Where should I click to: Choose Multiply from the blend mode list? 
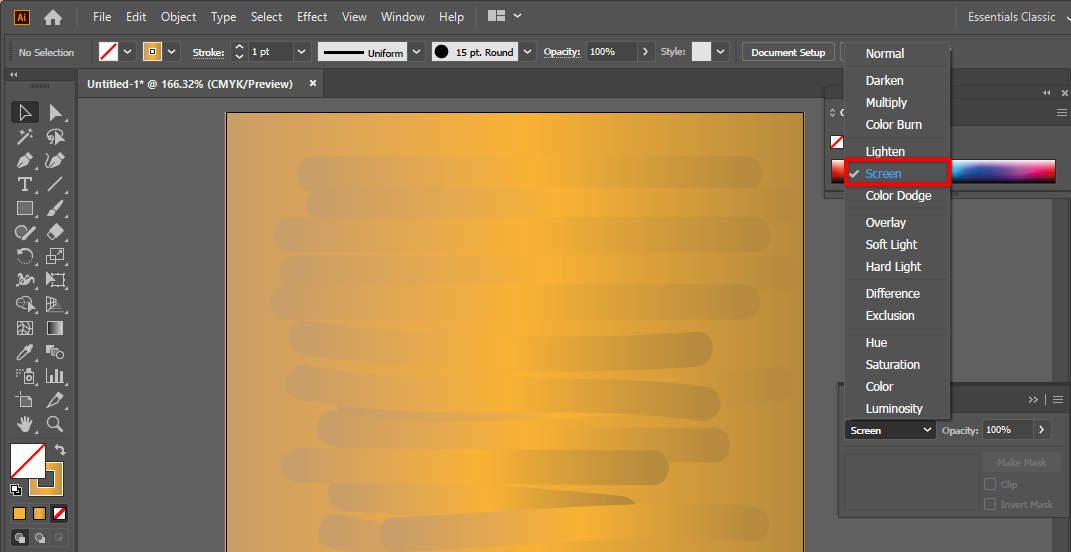(886, 102)
